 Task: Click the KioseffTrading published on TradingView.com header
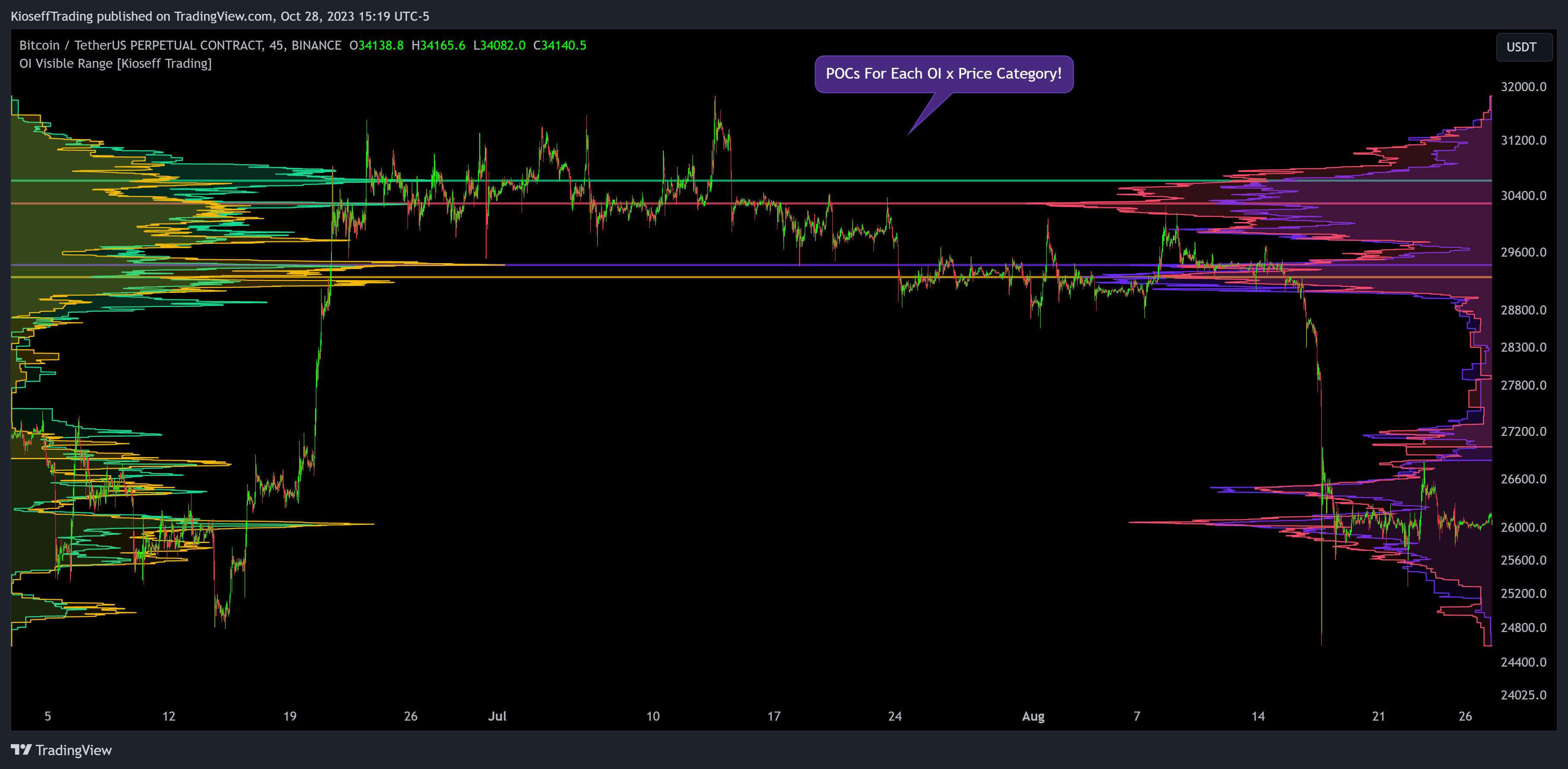[x=220, y=16]
